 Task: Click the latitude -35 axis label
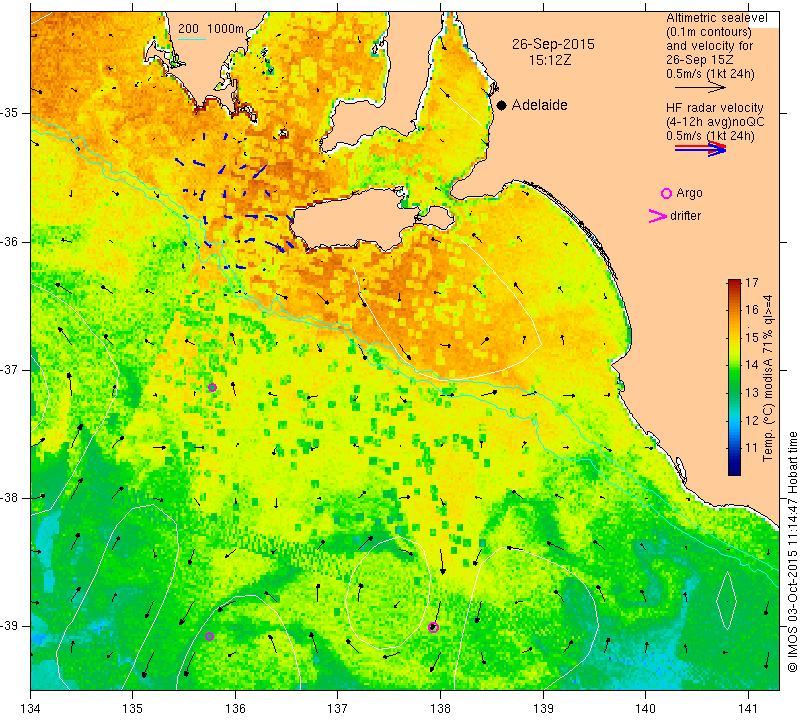10,113
